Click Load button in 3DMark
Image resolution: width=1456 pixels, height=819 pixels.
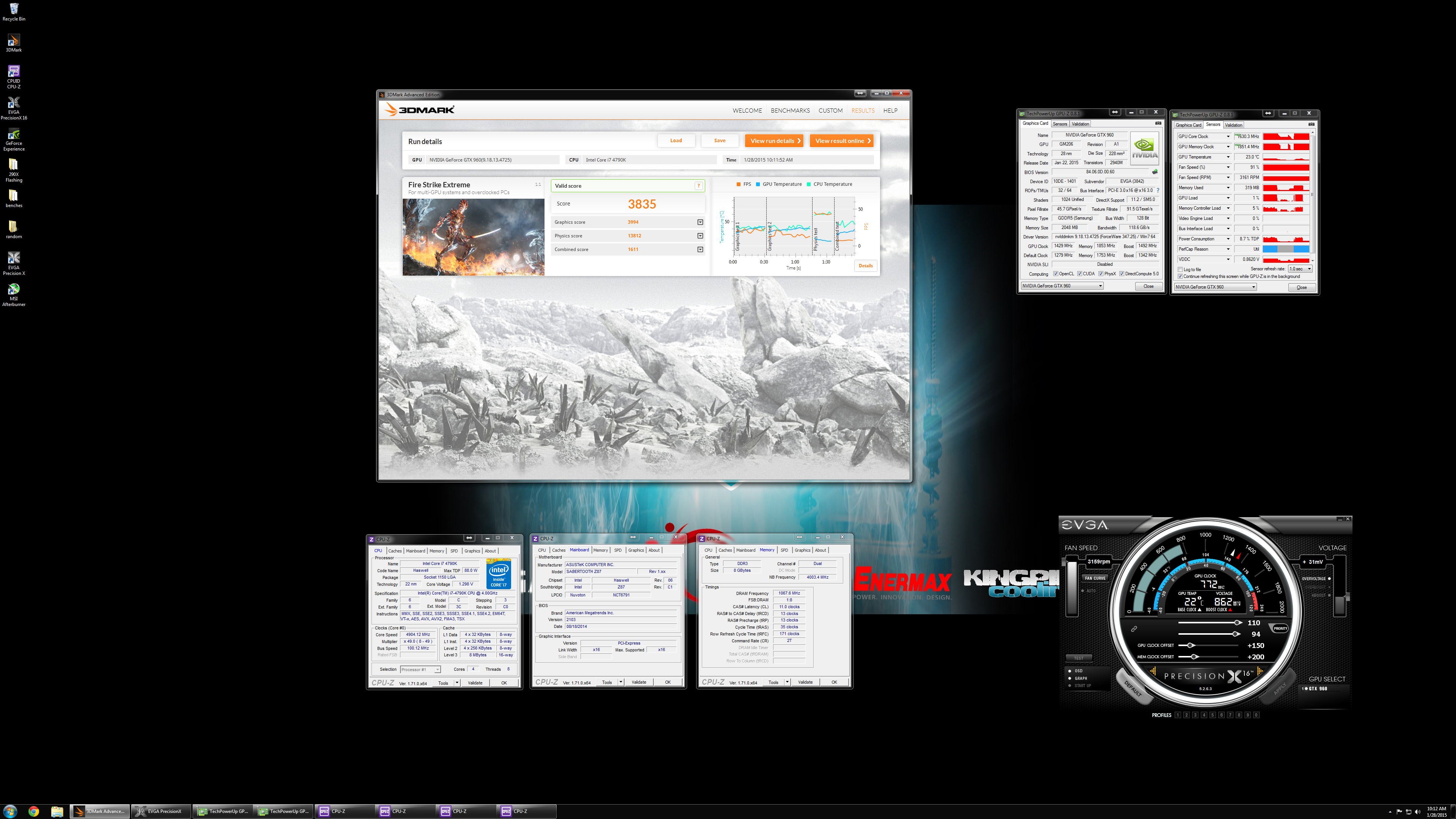click(676, 141)
